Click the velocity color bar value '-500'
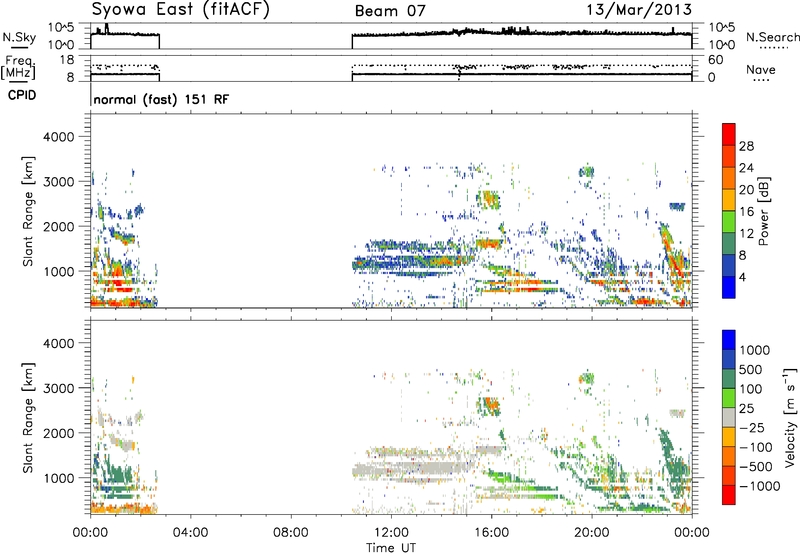The image size is (800, 554). (x=756, y=467)
